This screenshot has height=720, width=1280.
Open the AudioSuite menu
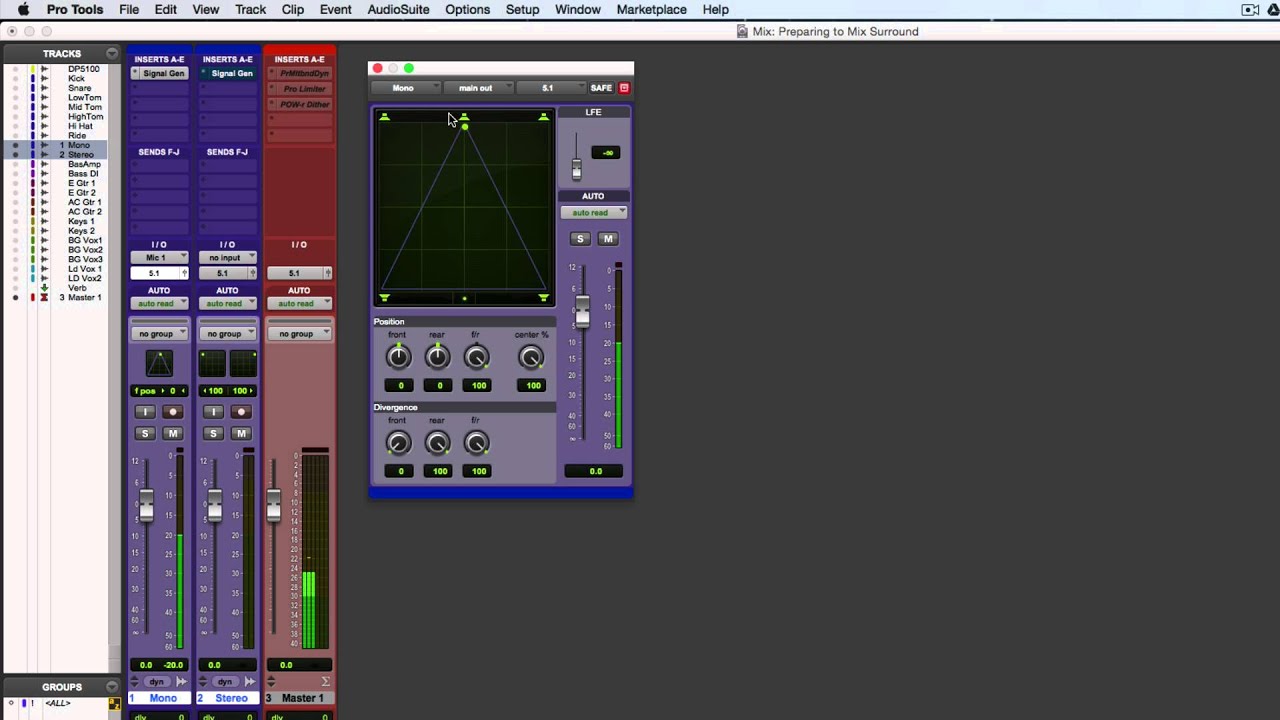(398, 9)
